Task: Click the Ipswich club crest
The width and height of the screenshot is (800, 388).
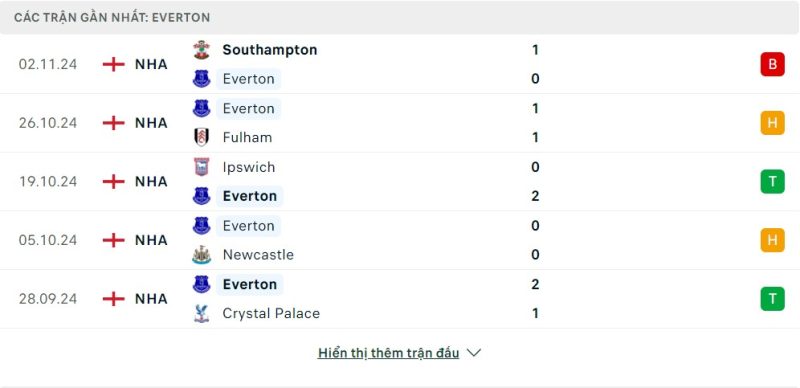Action: [202, 167]
